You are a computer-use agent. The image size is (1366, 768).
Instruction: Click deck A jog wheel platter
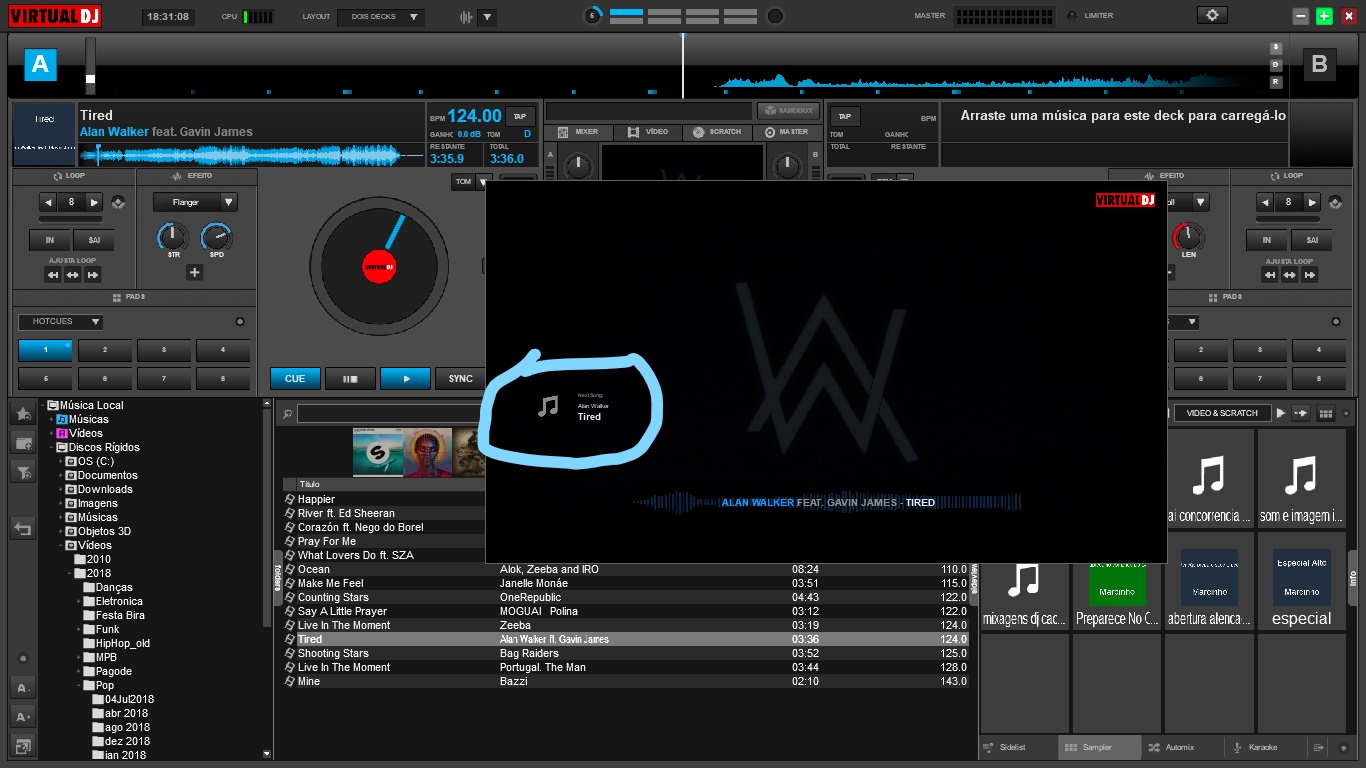[x=378, y=267]
